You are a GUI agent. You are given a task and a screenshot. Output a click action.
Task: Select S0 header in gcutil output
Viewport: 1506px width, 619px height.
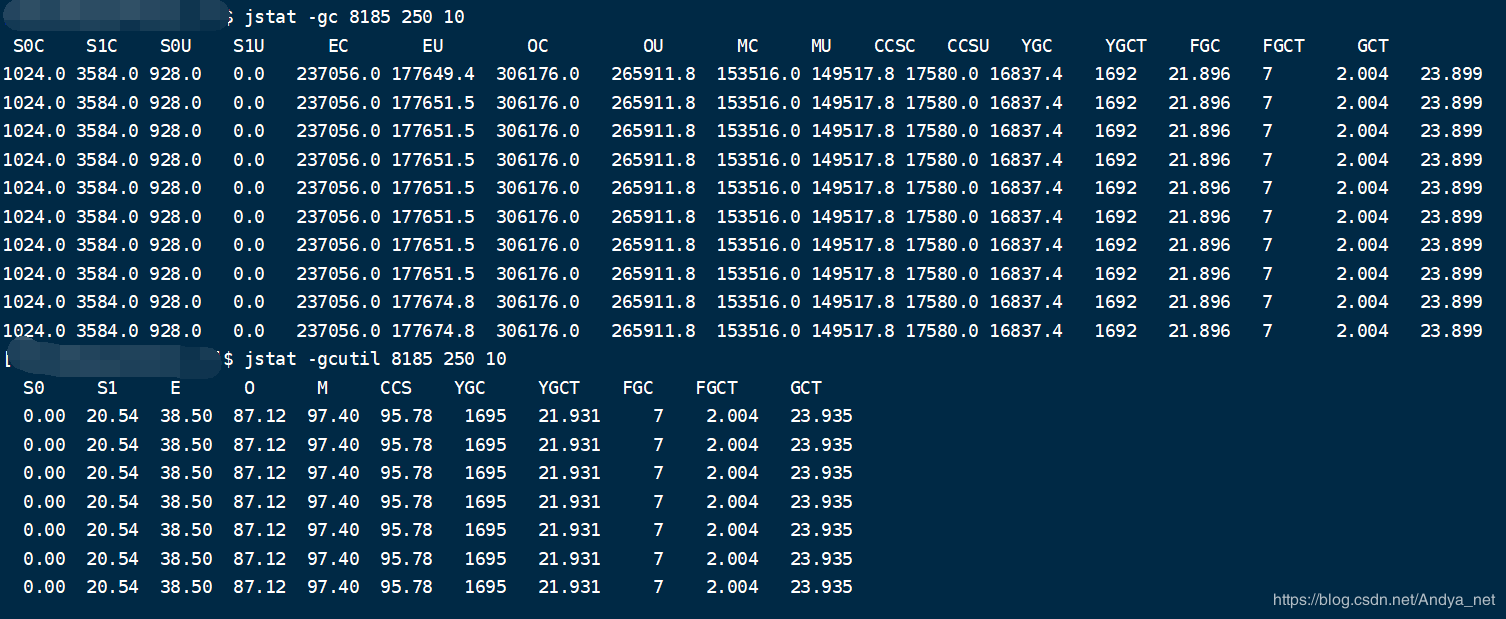(33, 388)
